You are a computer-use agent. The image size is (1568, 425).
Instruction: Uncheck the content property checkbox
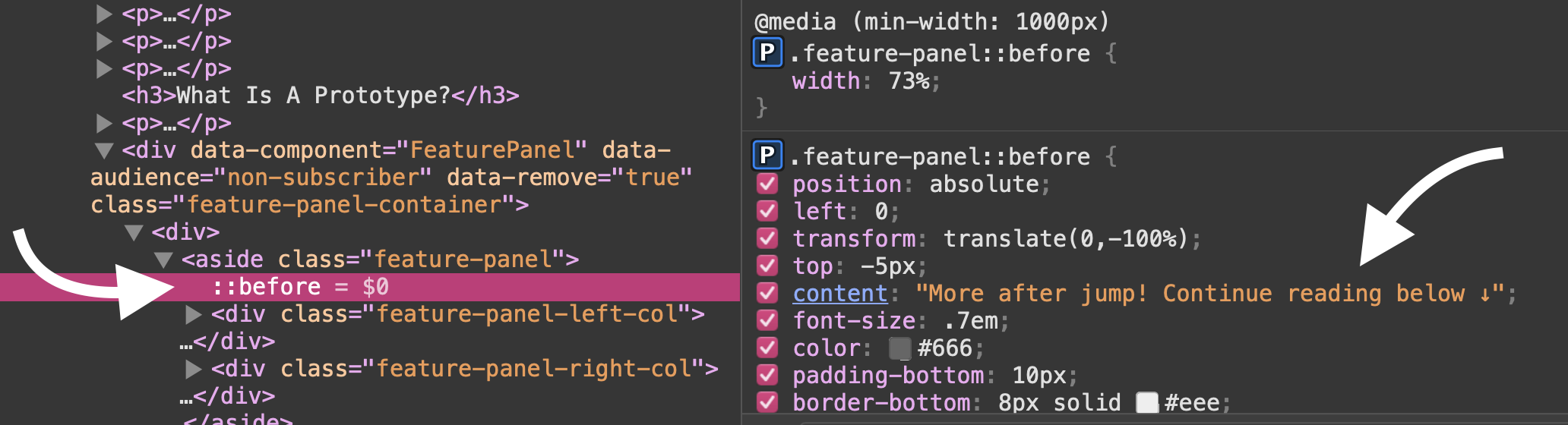(767, 294)
